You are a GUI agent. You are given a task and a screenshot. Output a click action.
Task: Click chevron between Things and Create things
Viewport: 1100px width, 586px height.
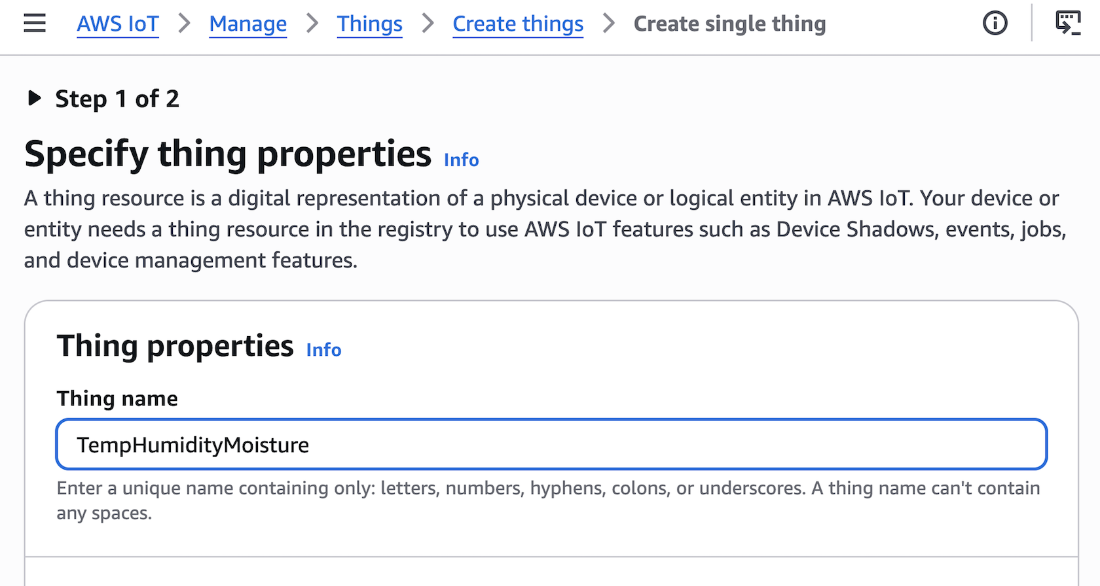click(x=427, y=24)
